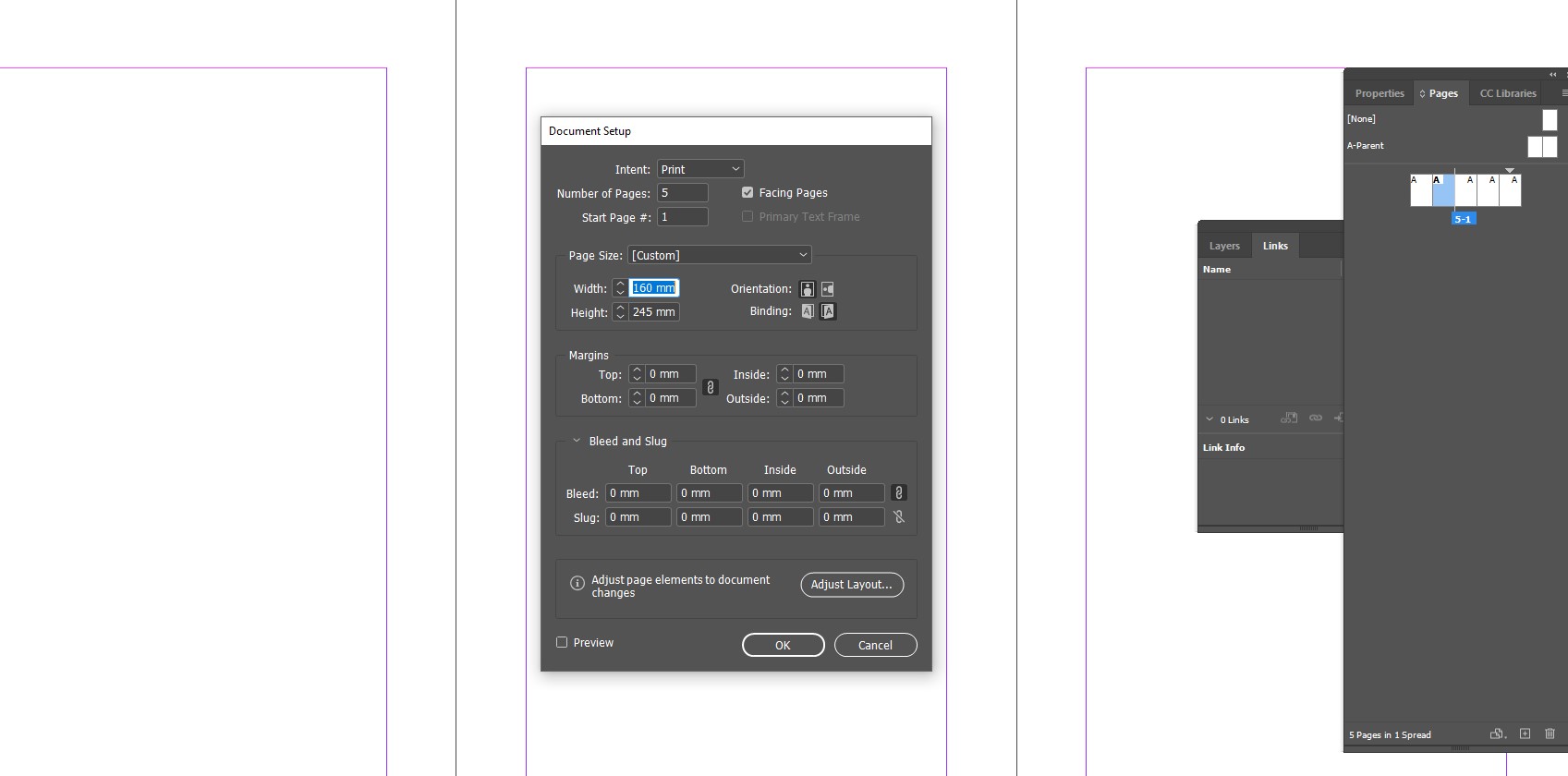
Task: Click Relink from CC Libraries icon in Links panel
Action: (1289, 418)
